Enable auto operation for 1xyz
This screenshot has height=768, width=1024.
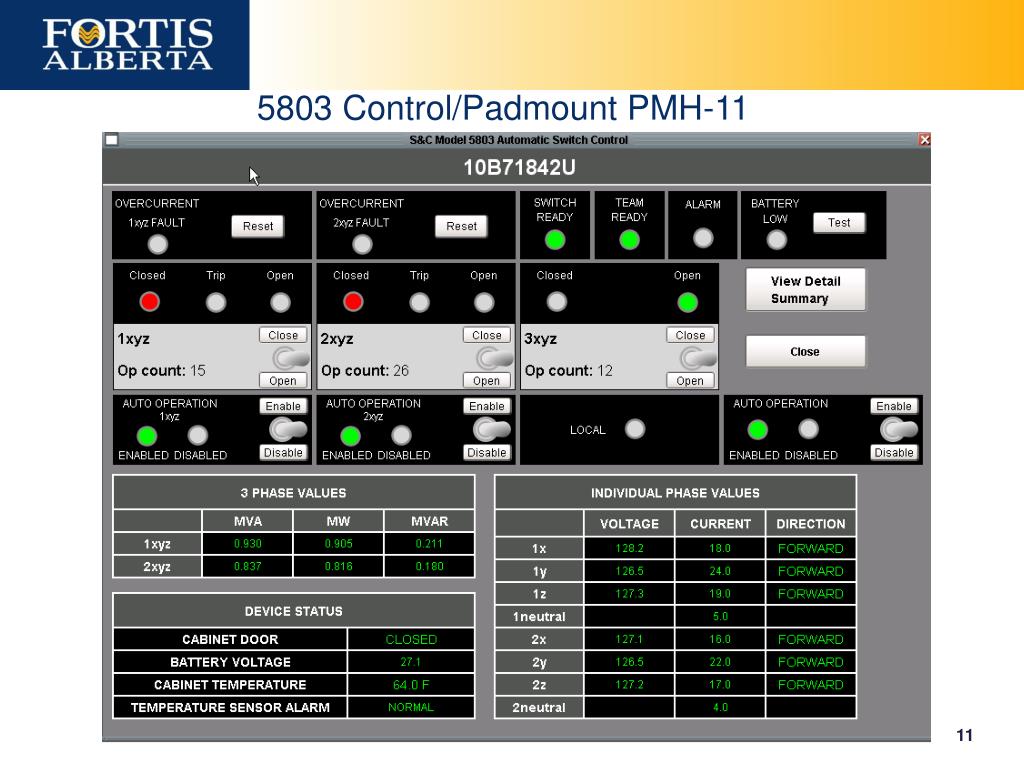point(283,406)
